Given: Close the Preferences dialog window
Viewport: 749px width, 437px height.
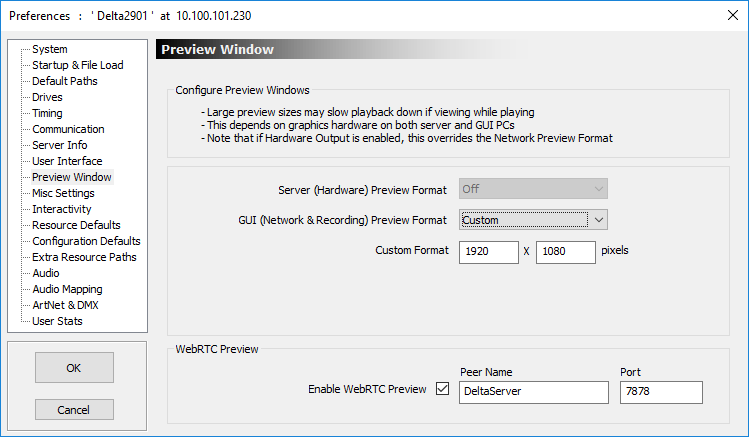Looking at the screenshot, I should pyautogui.click(x=733, y=15).
